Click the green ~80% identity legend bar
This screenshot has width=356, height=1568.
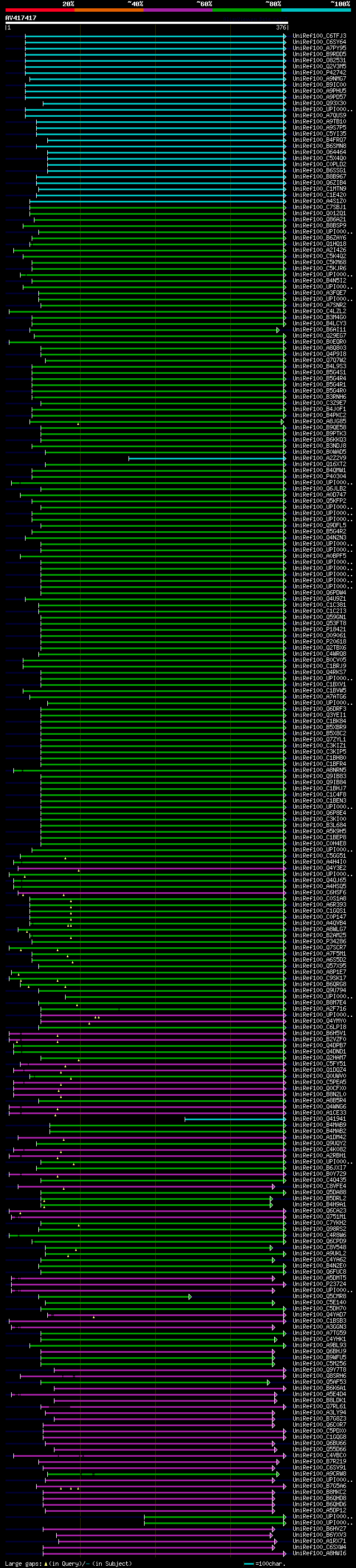[x=247, y=10]
